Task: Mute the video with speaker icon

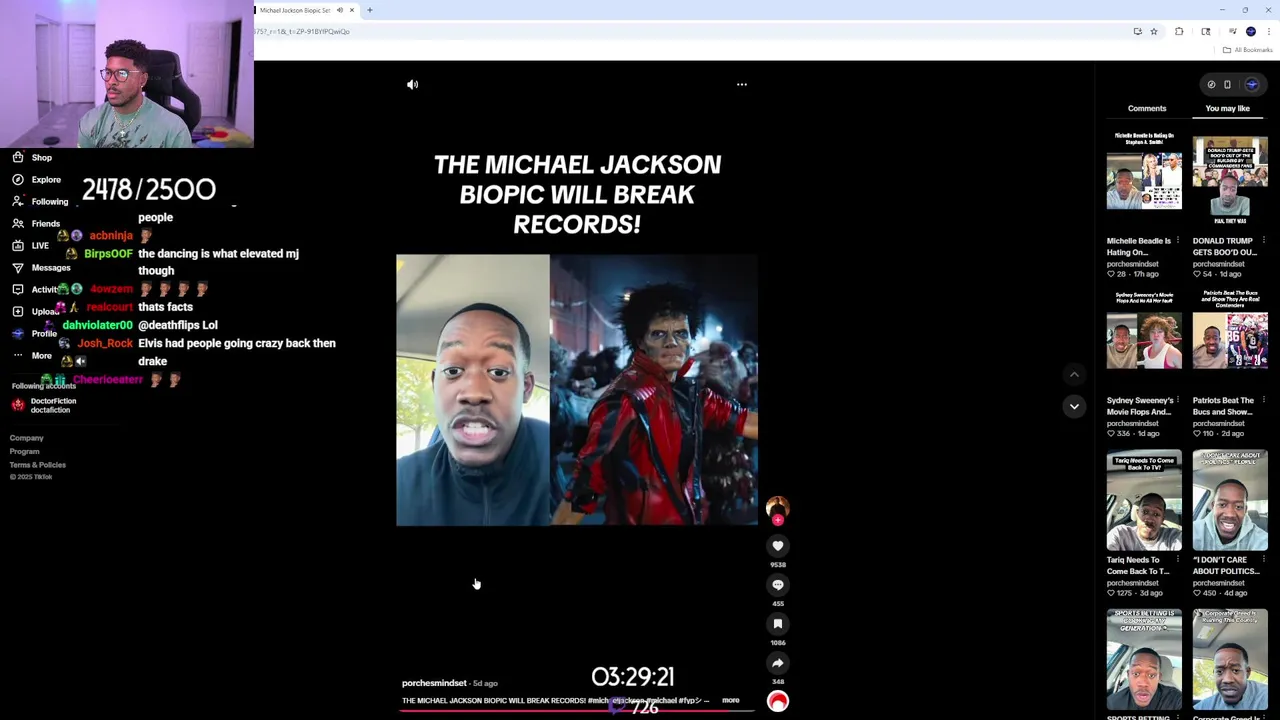Action: (x=412, y=84)
